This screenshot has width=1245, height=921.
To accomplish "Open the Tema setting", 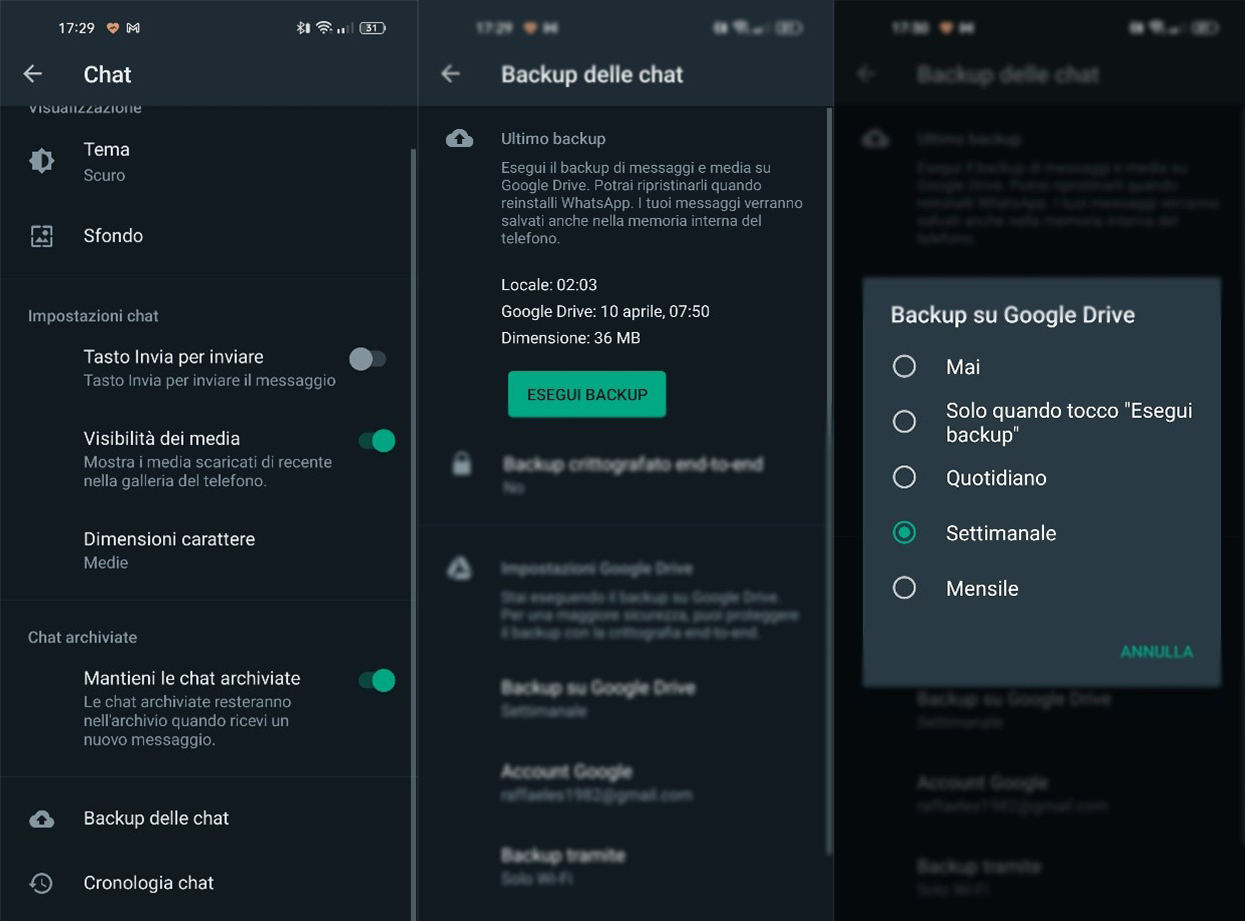I will 207,161.
